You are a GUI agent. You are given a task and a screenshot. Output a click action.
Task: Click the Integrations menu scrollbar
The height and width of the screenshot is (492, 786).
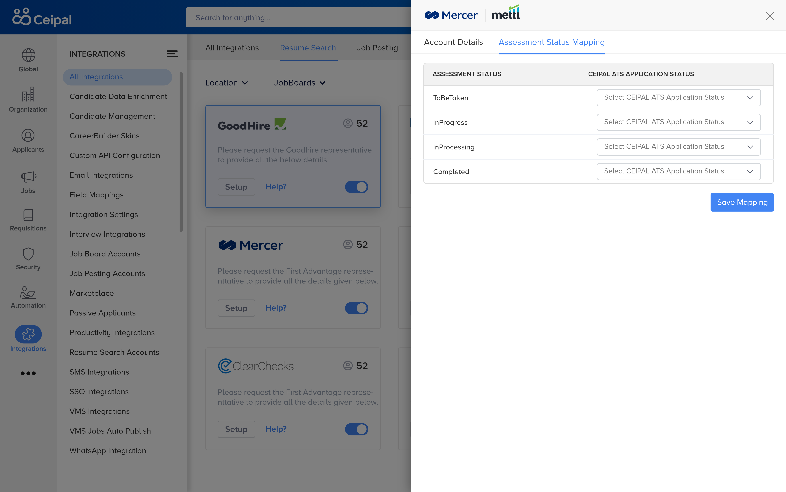181,151
